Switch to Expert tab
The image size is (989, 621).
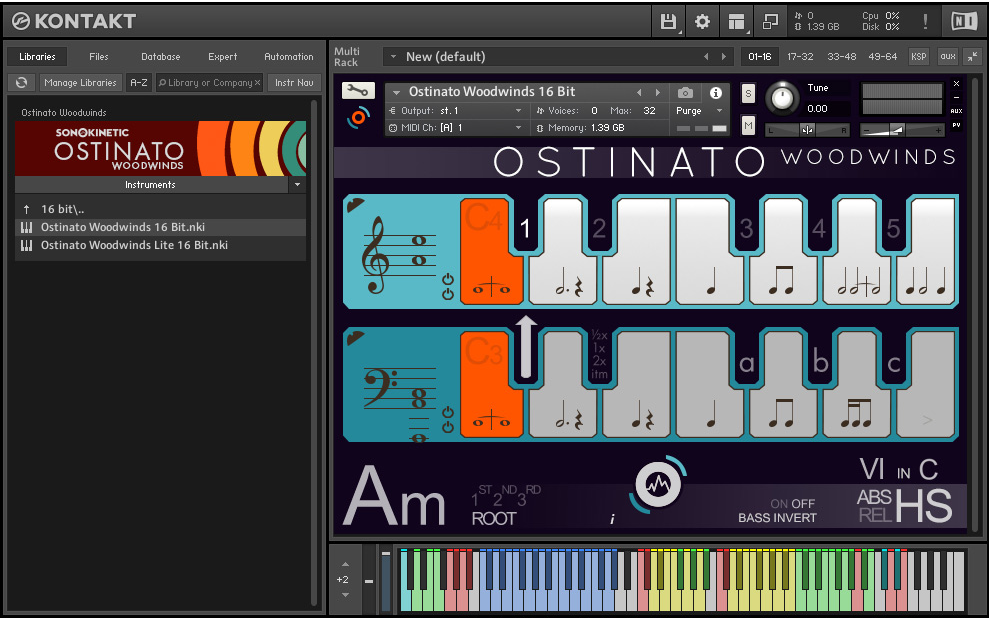tap(223, 57)
